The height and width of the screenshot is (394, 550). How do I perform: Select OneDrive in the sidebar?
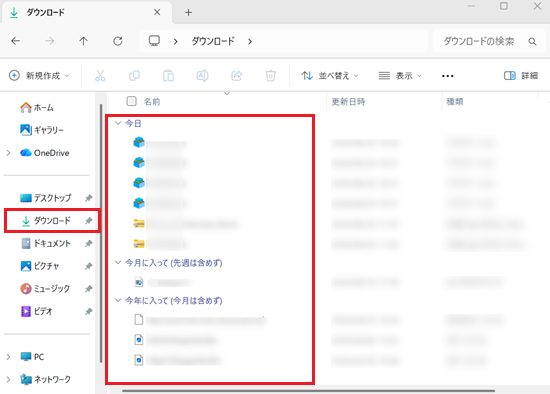[x=45, y=153]
